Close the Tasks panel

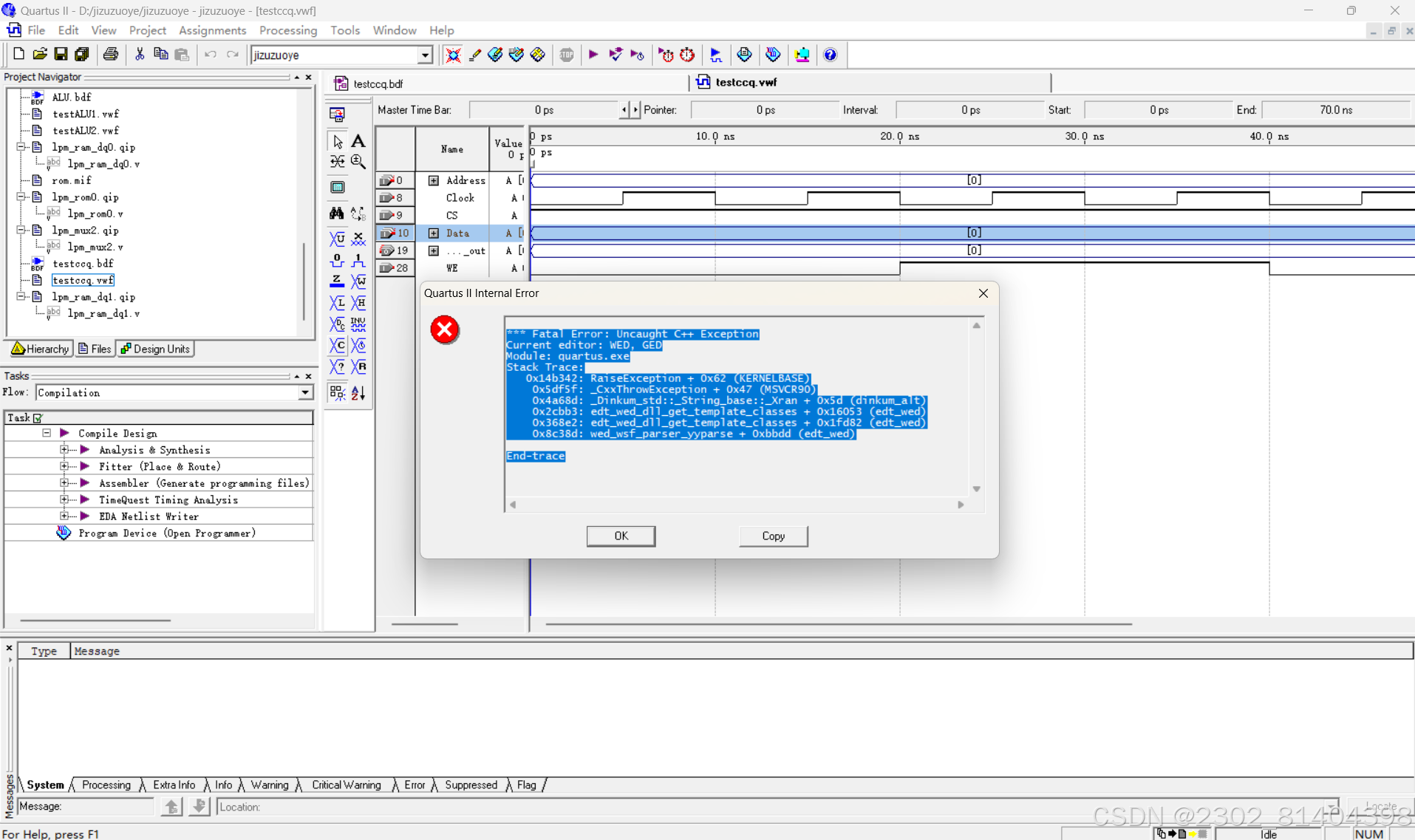click(x=309, y=376)
